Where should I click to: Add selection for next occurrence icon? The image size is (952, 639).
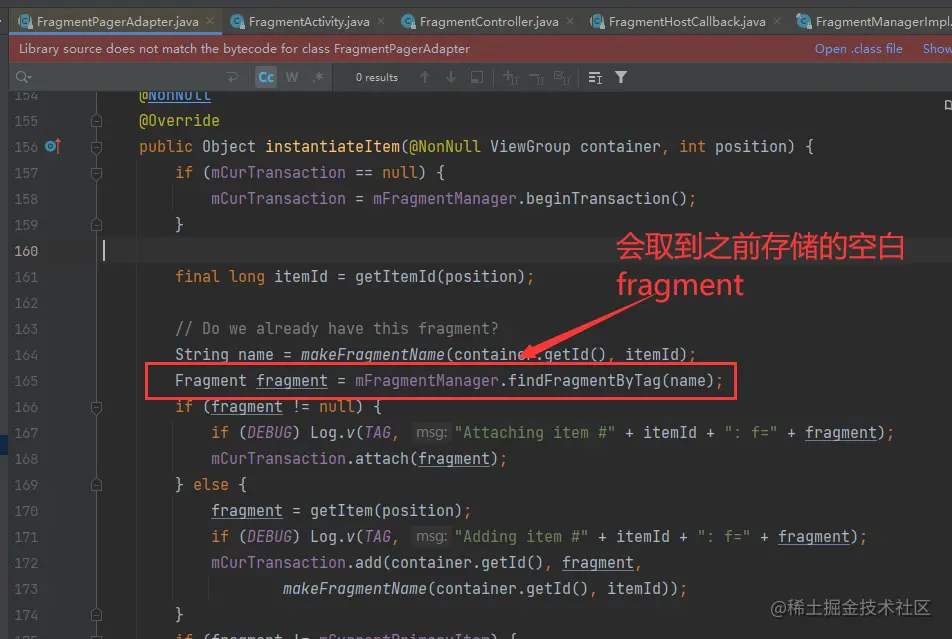click(x=510, y=77)
